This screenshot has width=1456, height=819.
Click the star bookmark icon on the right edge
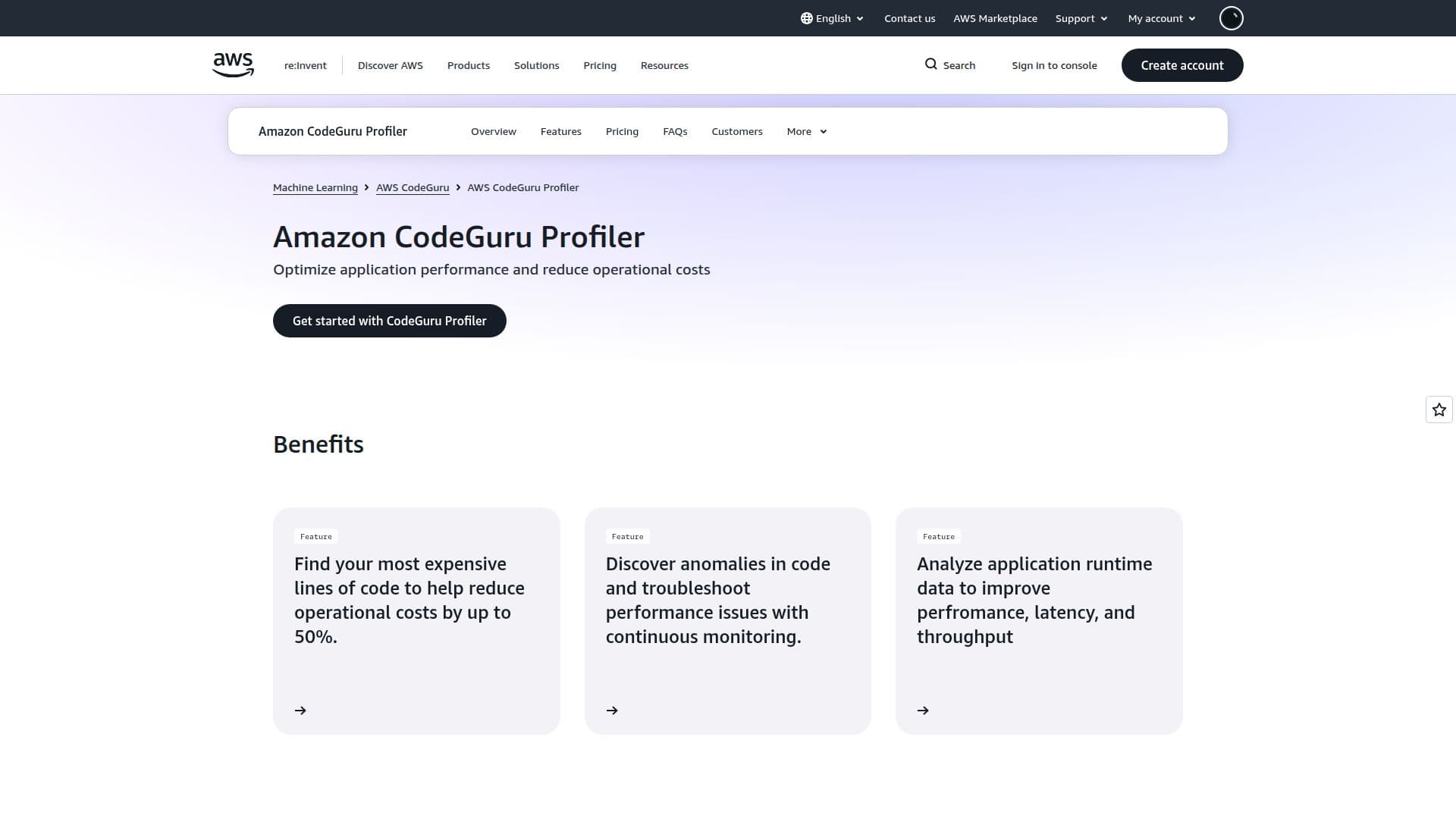pos(1439,409)
